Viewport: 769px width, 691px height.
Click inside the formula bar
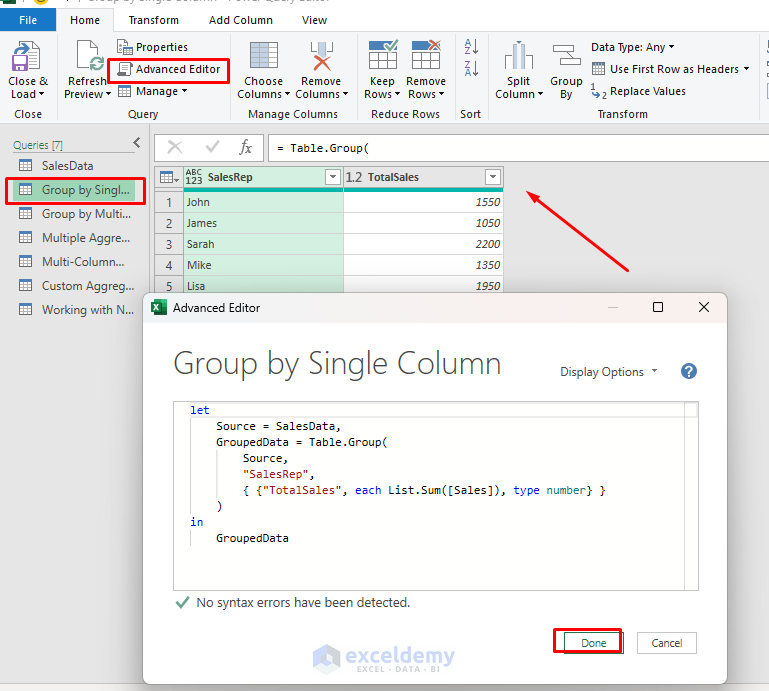pos(500,148)
